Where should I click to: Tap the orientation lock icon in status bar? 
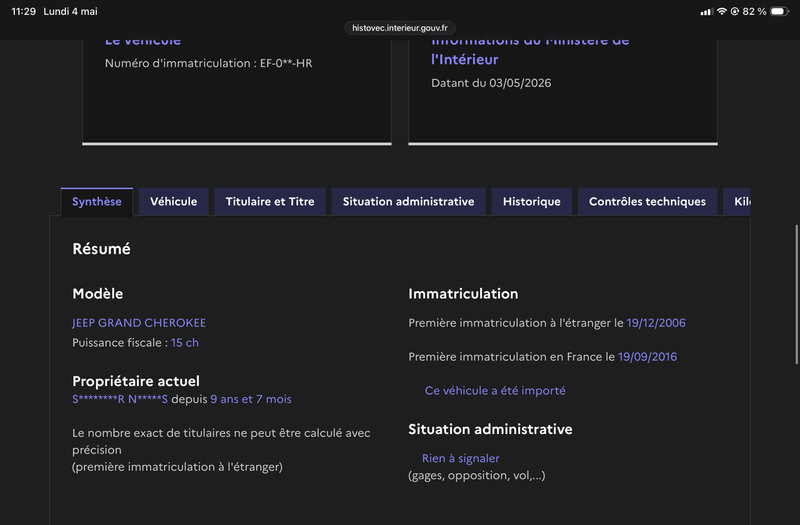coord(735,11)
